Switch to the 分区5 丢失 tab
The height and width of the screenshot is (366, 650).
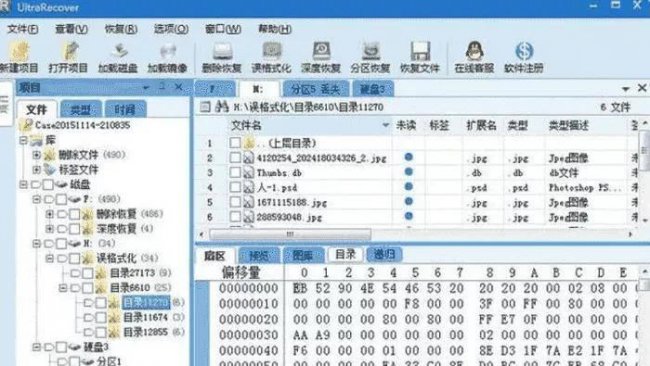pos(315,89)
